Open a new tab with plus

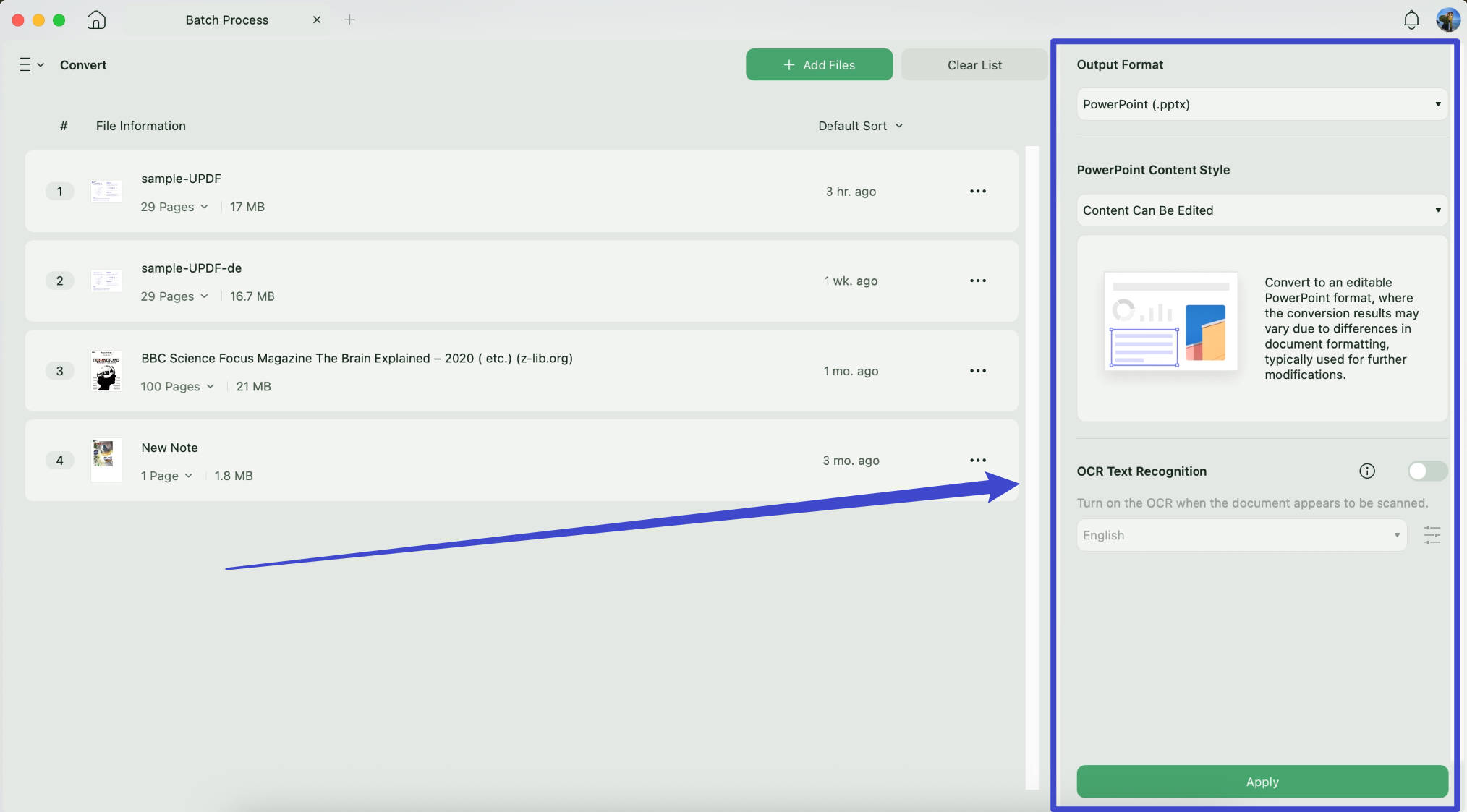349,20
